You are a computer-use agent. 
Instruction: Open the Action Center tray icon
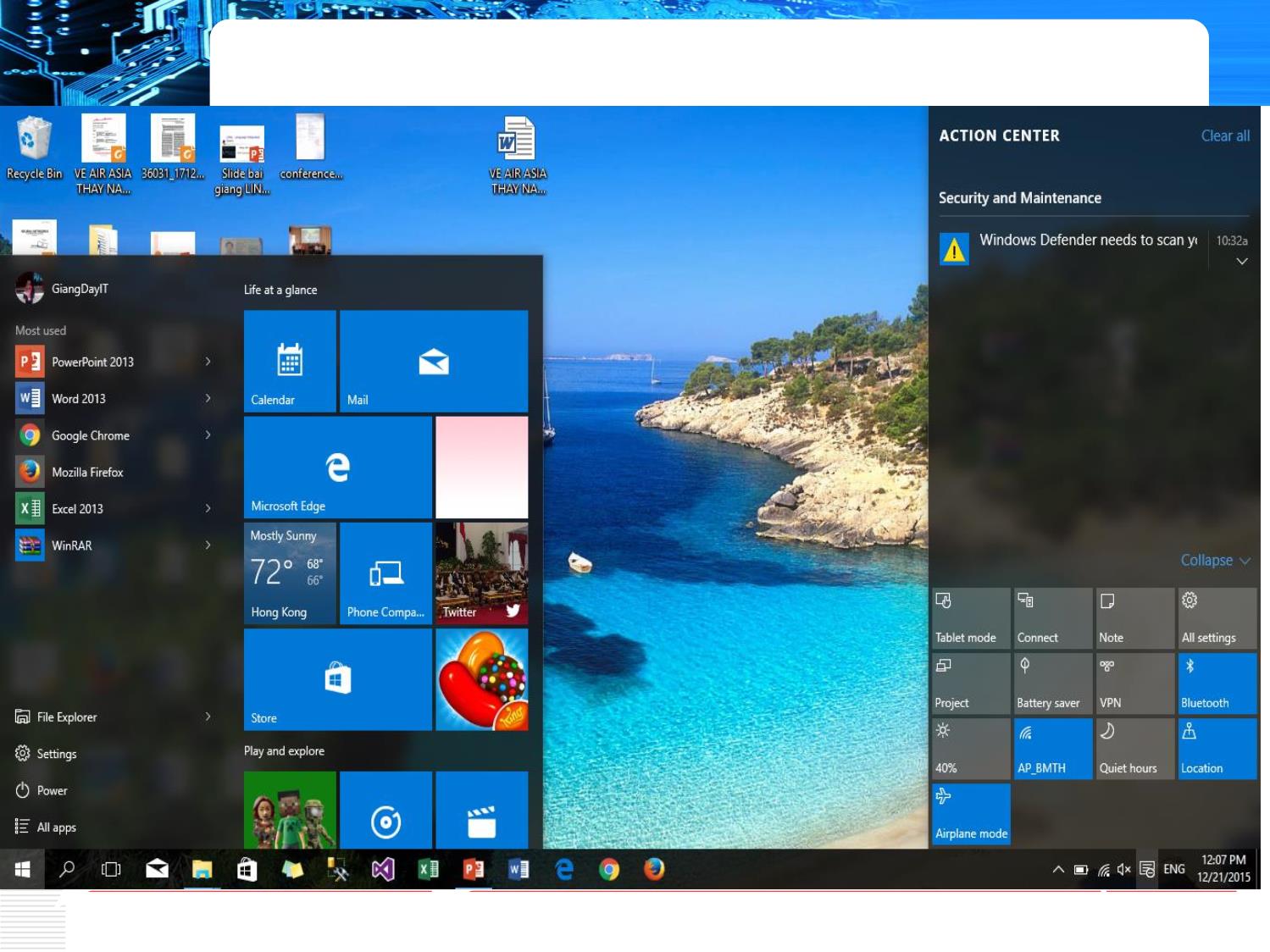click(x=1147, y=869)
